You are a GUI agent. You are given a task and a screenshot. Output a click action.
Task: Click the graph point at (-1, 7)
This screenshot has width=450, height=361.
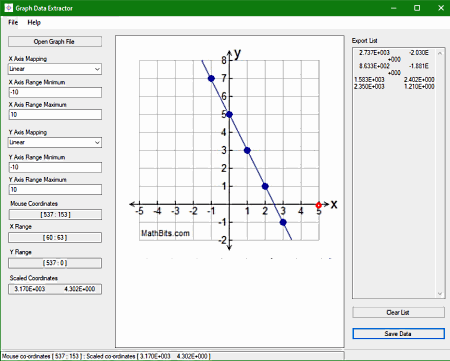[211, 79]
